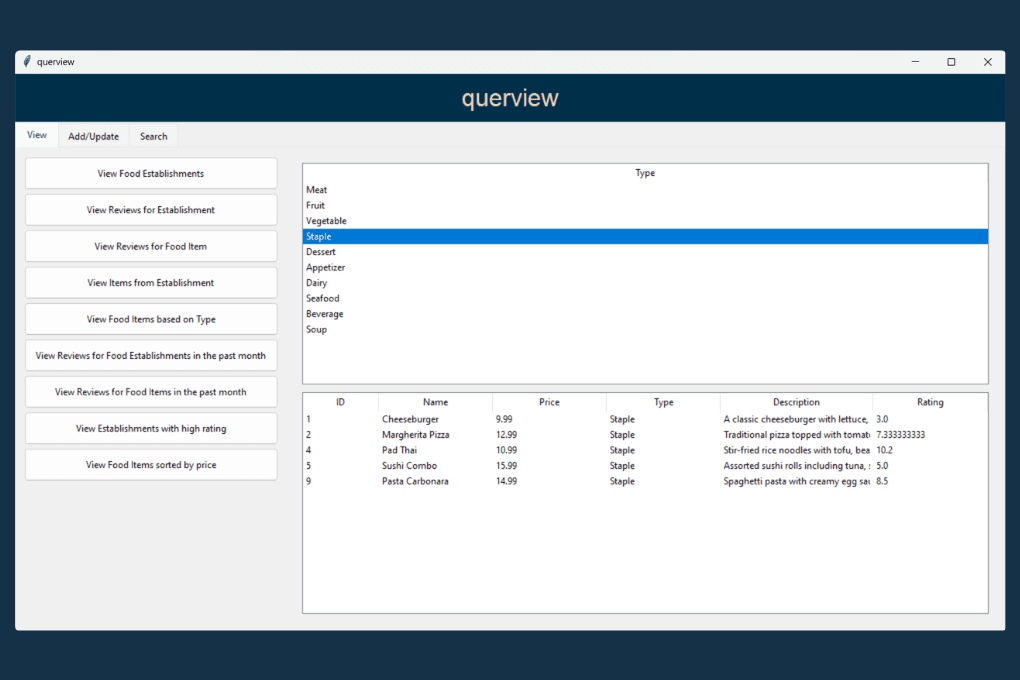The image size is (1020, 680).
Task: Select the Dairy type row
Action: click(645, 282)
